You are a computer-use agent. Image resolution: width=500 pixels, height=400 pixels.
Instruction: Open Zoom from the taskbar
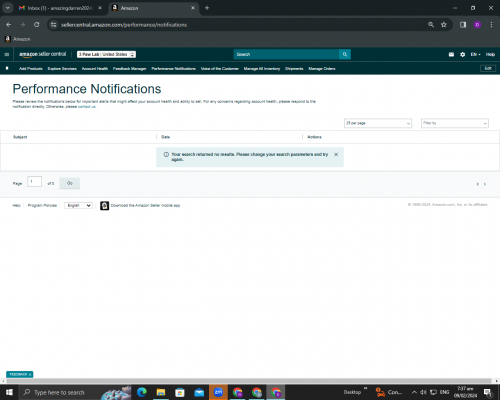[218, 392]
